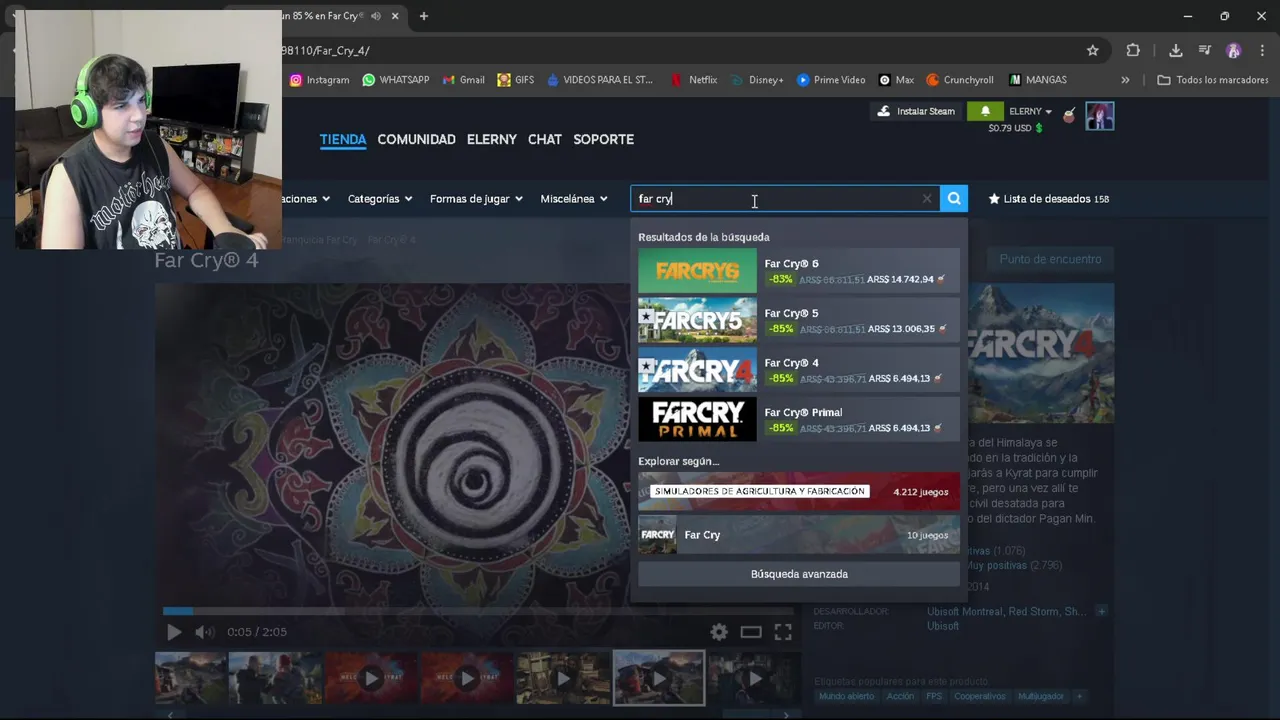Open the Mundo abierto tag

[x=846, y=696]
